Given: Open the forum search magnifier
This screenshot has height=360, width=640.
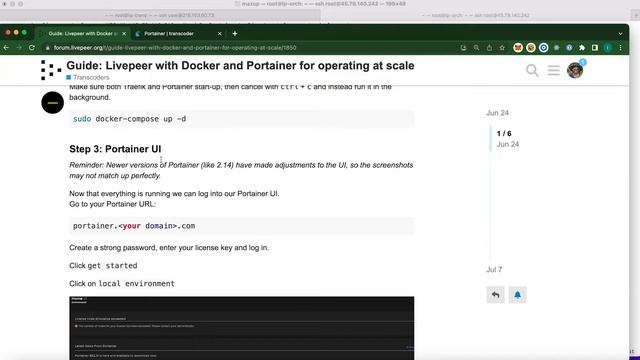Looking at the screenshot, I should (x=532, y=70).
